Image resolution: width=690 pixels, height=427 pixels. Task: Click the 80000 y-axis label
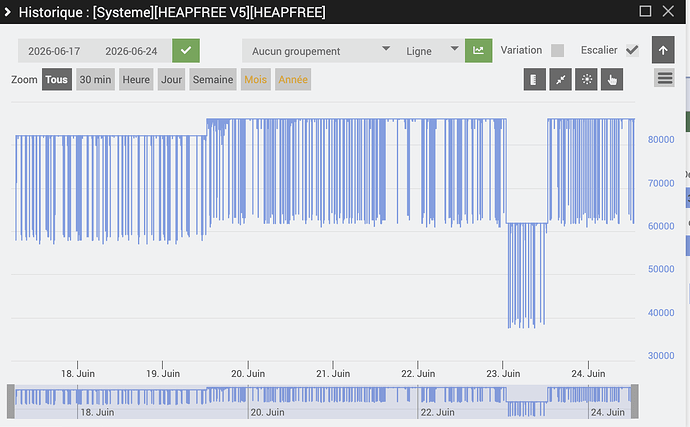pos(661,140)
